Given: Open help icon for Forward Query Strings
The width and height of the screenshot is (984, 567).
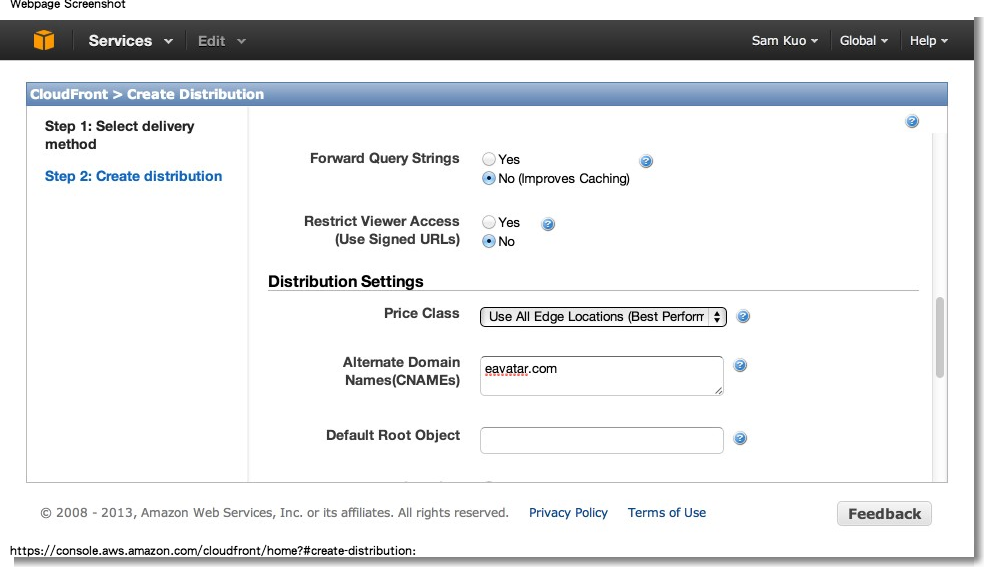Looking at the screenshot, I should [x=646, y=161].
